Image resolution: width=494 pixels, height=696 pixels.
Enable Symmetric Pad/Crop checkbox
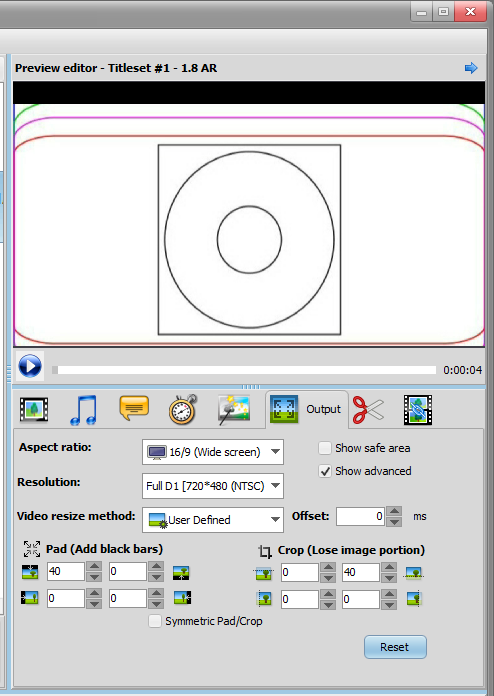click(155, 621)
